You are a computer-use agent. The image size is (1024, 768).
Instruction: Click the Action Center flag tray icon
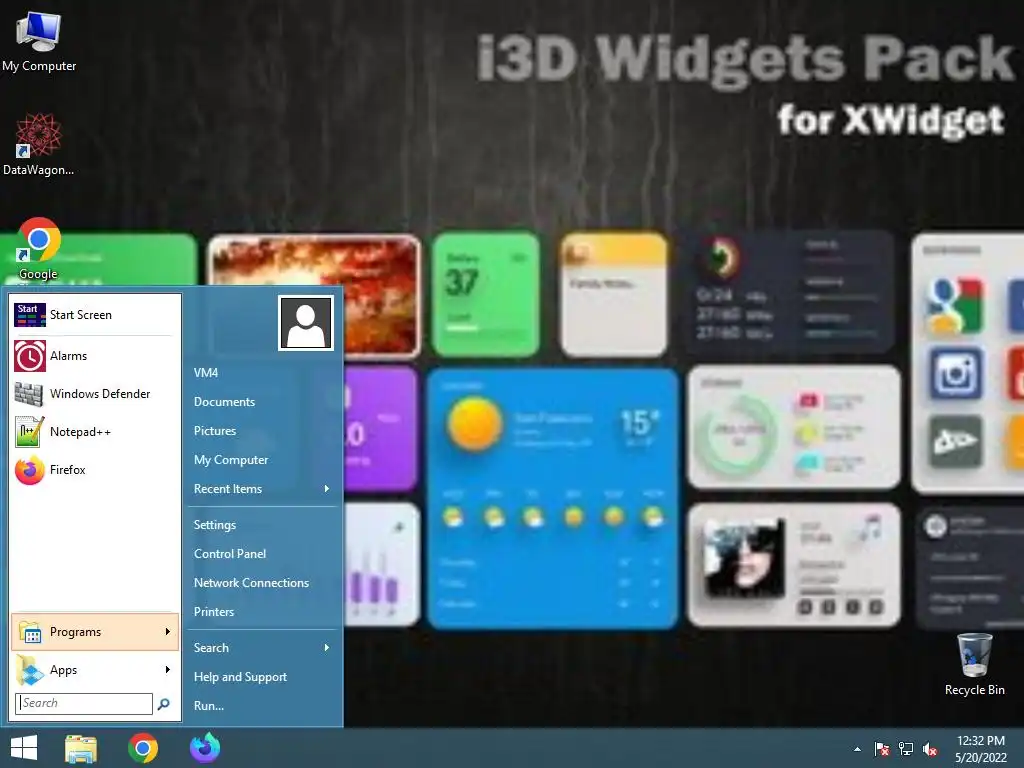(x=882, y=749)
